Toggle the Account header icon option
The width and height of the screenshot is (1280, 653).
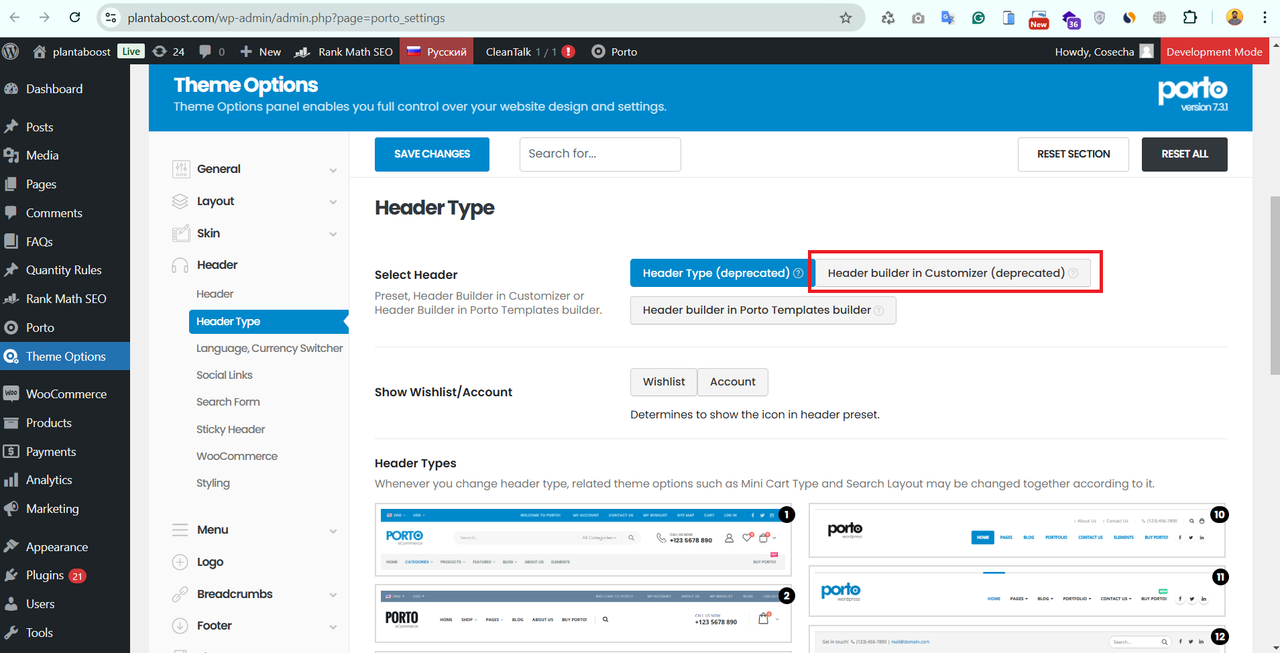pos(732,382)
